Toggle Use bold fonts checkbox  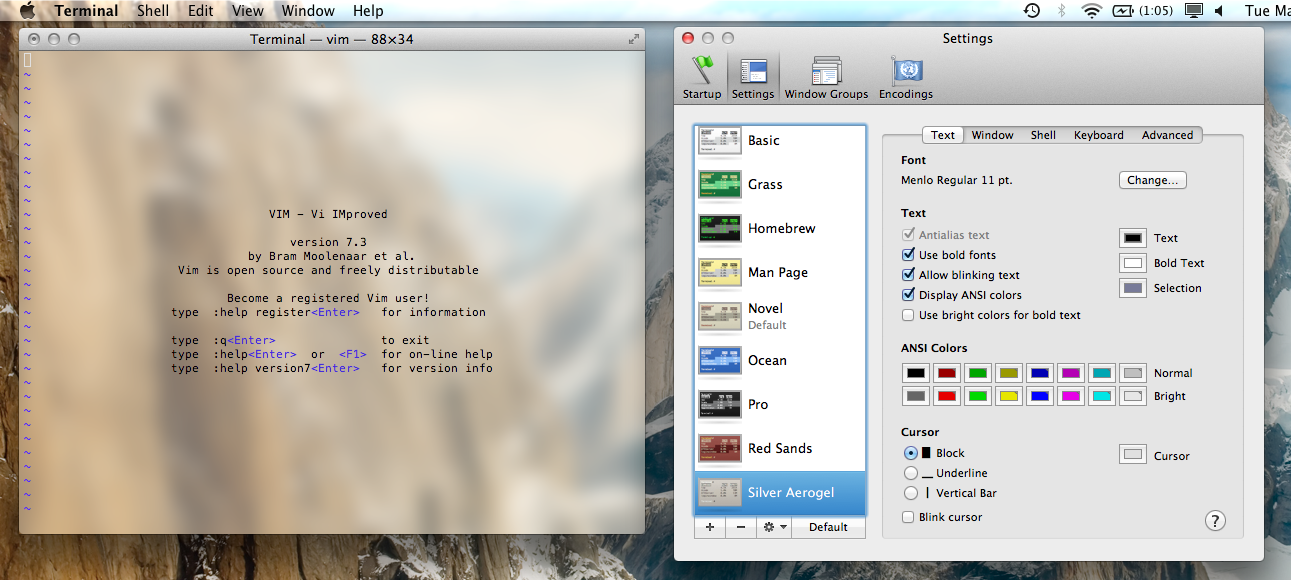[908, 255]
